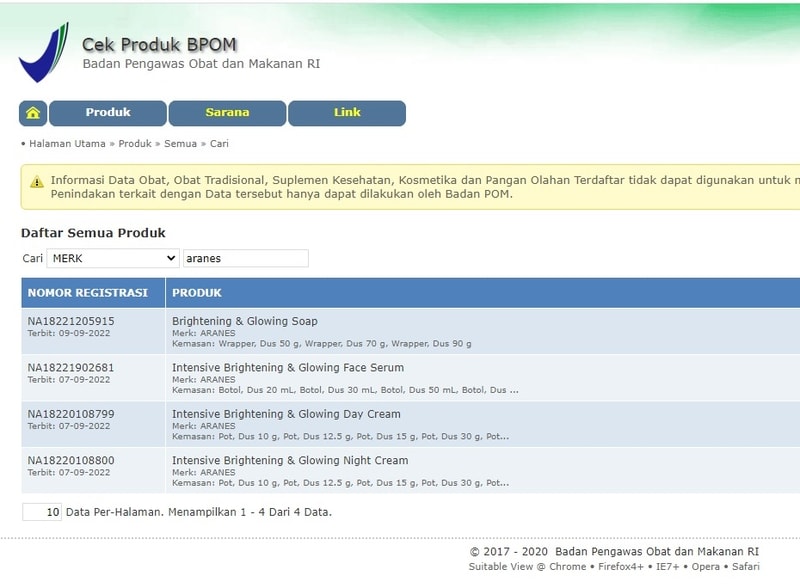Click the Informasi Data Obat warning message
800x588 pixels.
pyautogui.click(x=425, y=187)
